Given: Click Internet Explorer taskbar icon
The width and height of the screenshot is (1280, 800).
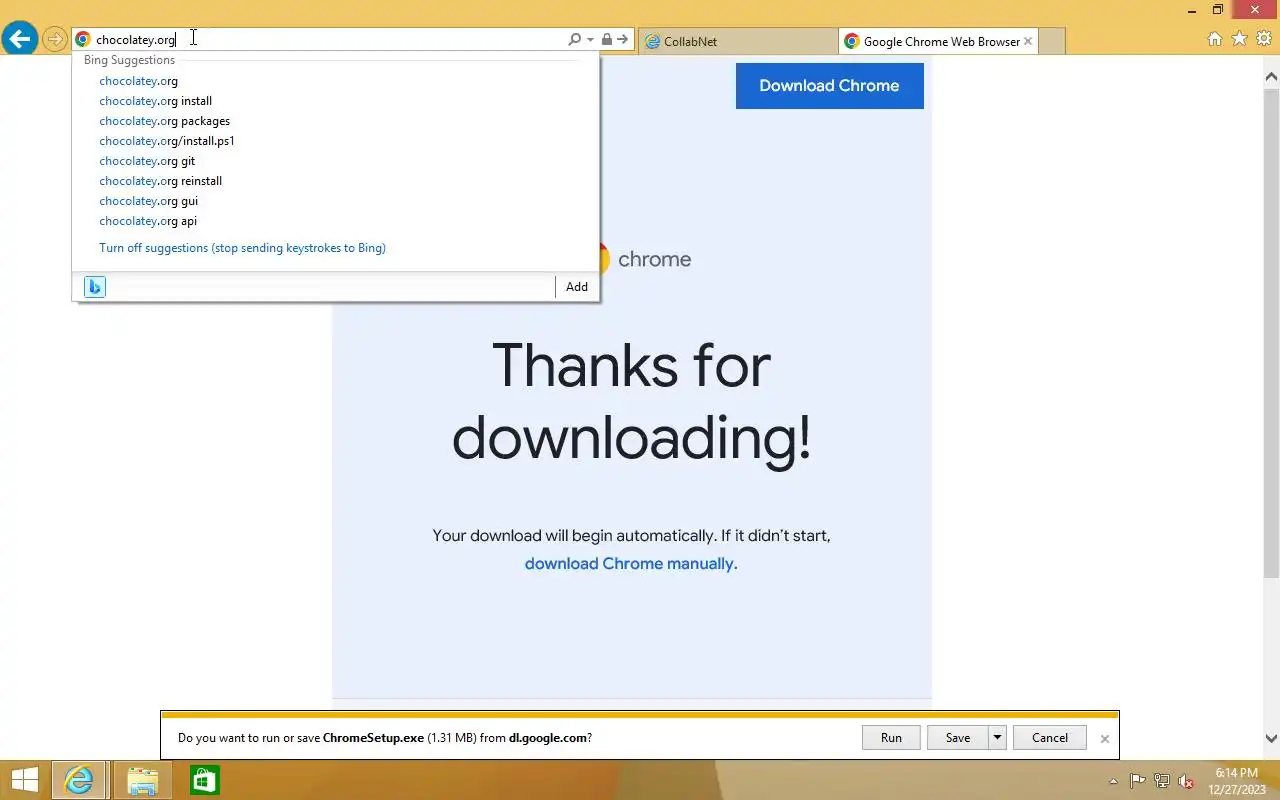Looking at the screenshot, I should click(79, 780).
